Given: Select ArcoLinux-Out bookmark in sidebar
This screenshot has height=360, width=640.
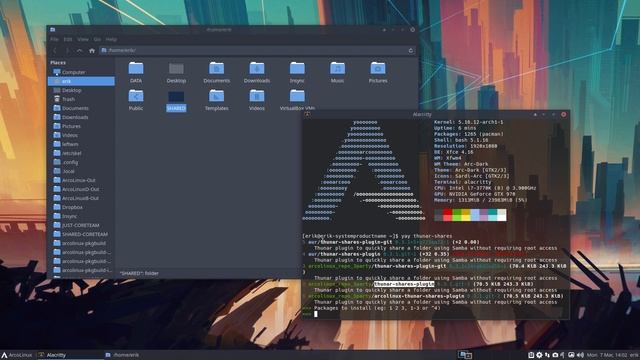Looking at the screenshot, I should pyautogui.click(x=81, y=180).
